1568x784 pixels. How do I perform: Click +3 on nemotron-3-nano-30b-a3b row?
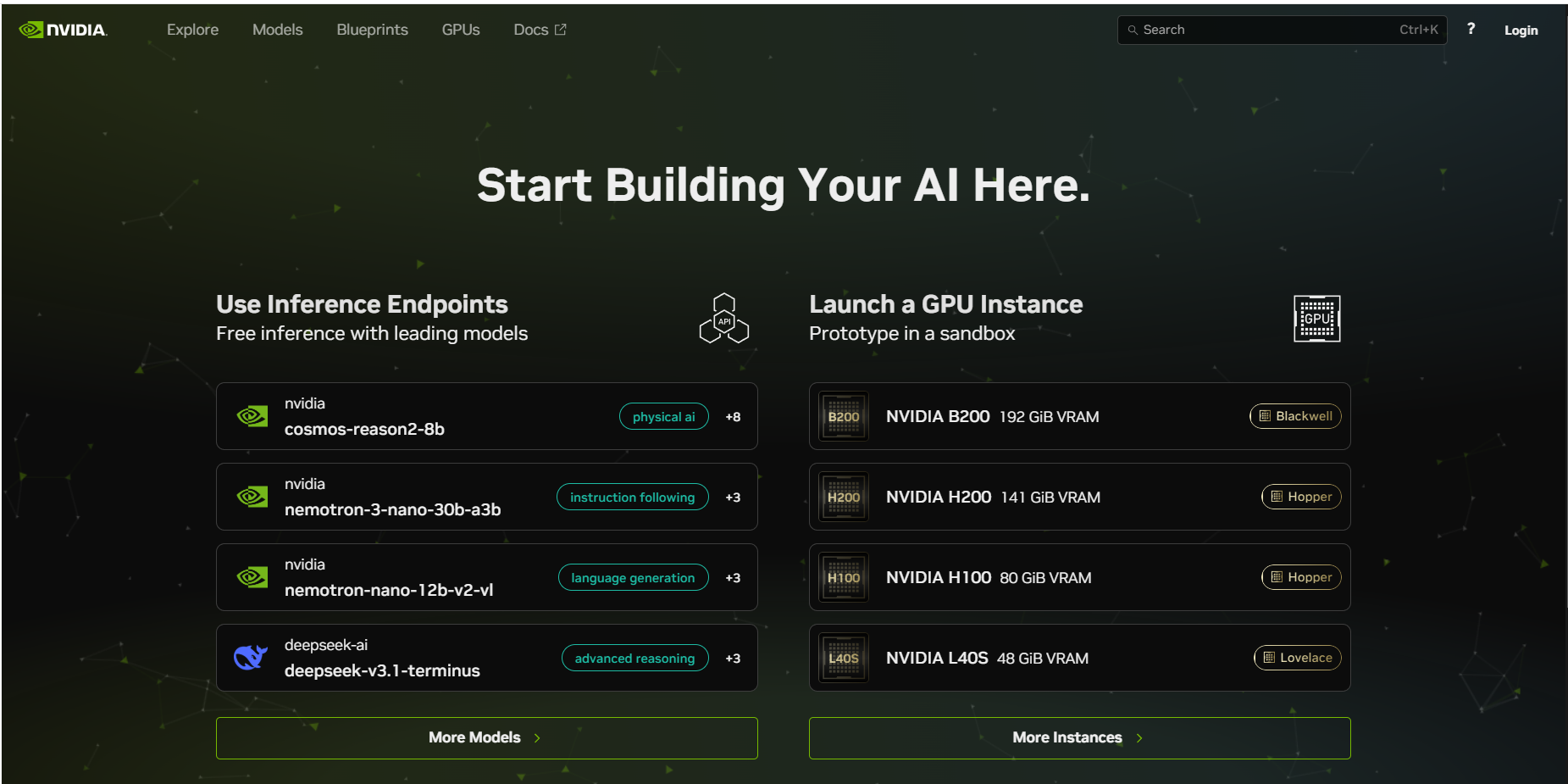point(733,498)
